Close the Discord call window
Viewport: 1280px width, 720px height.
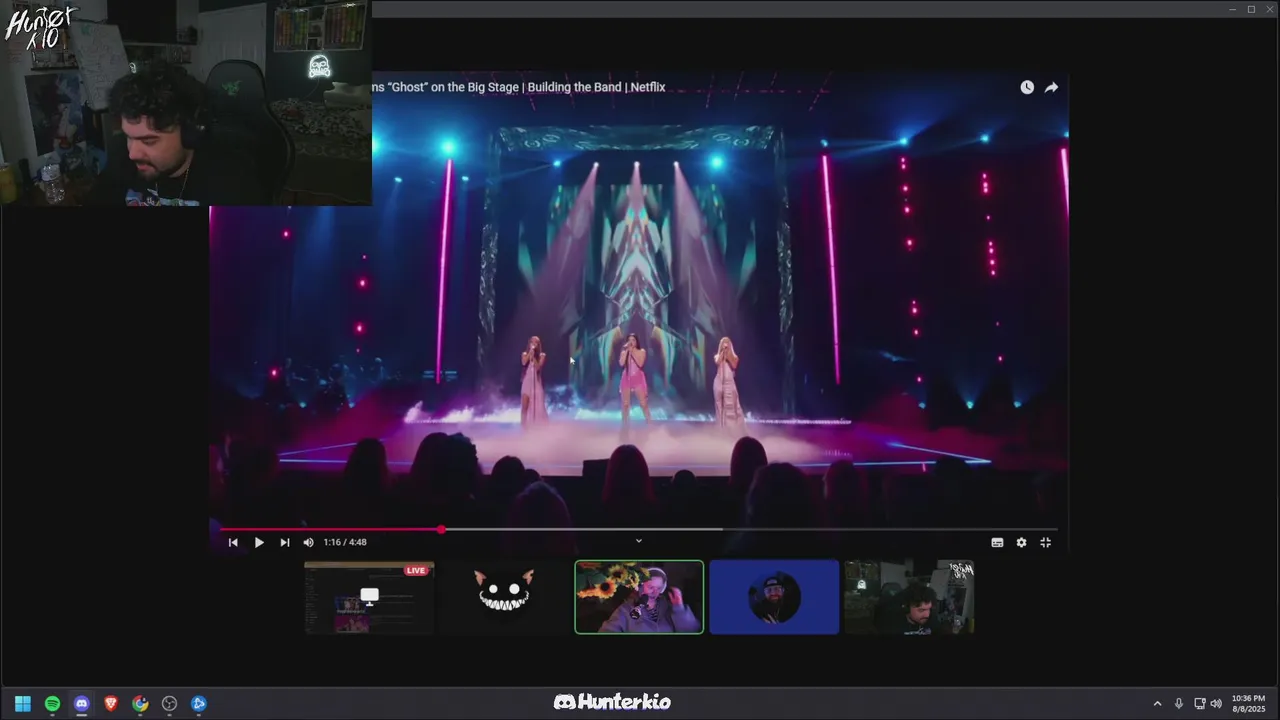[x=1269, y=9]
